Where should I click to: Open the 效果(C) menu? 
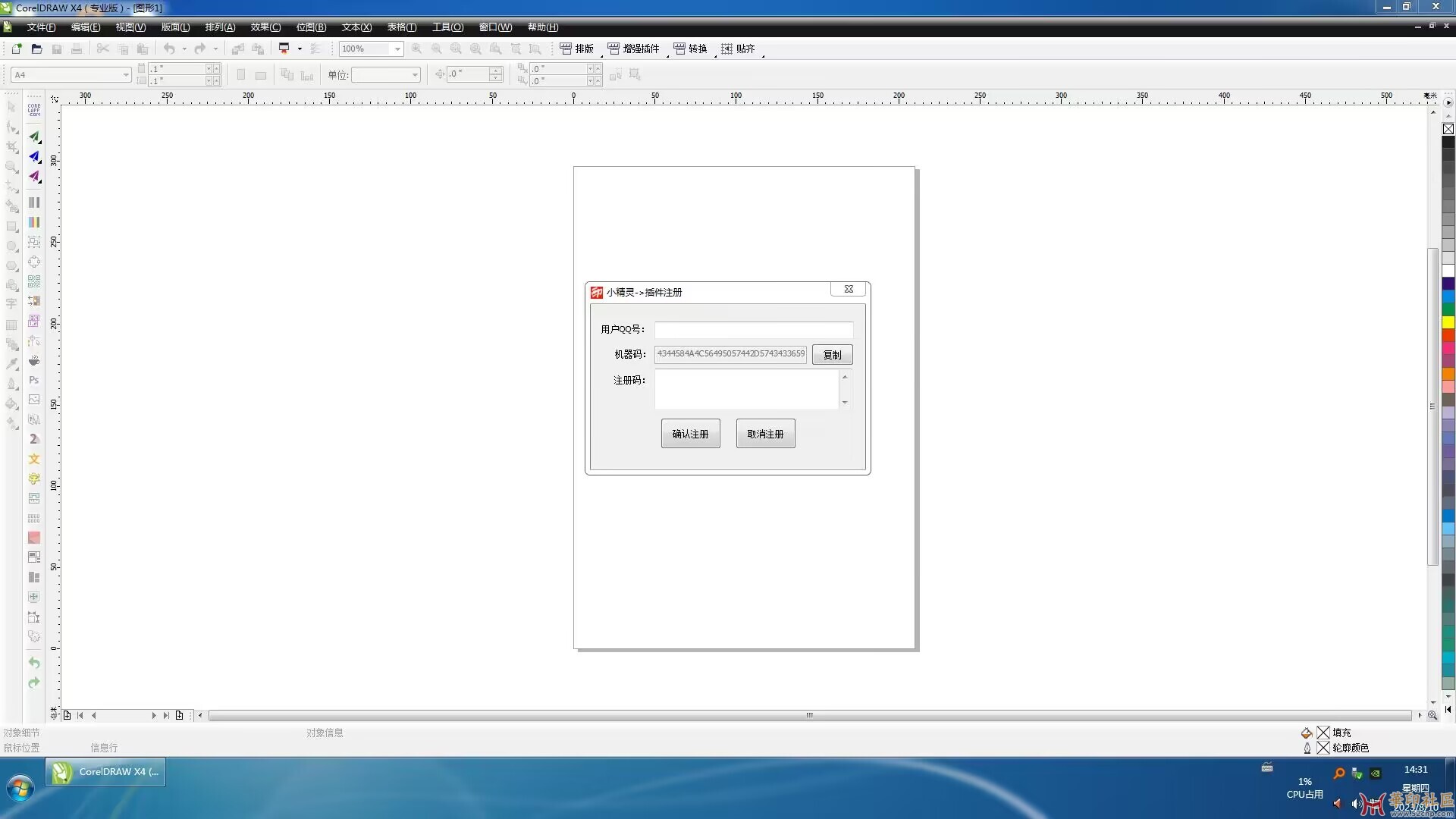coord(265,27)
